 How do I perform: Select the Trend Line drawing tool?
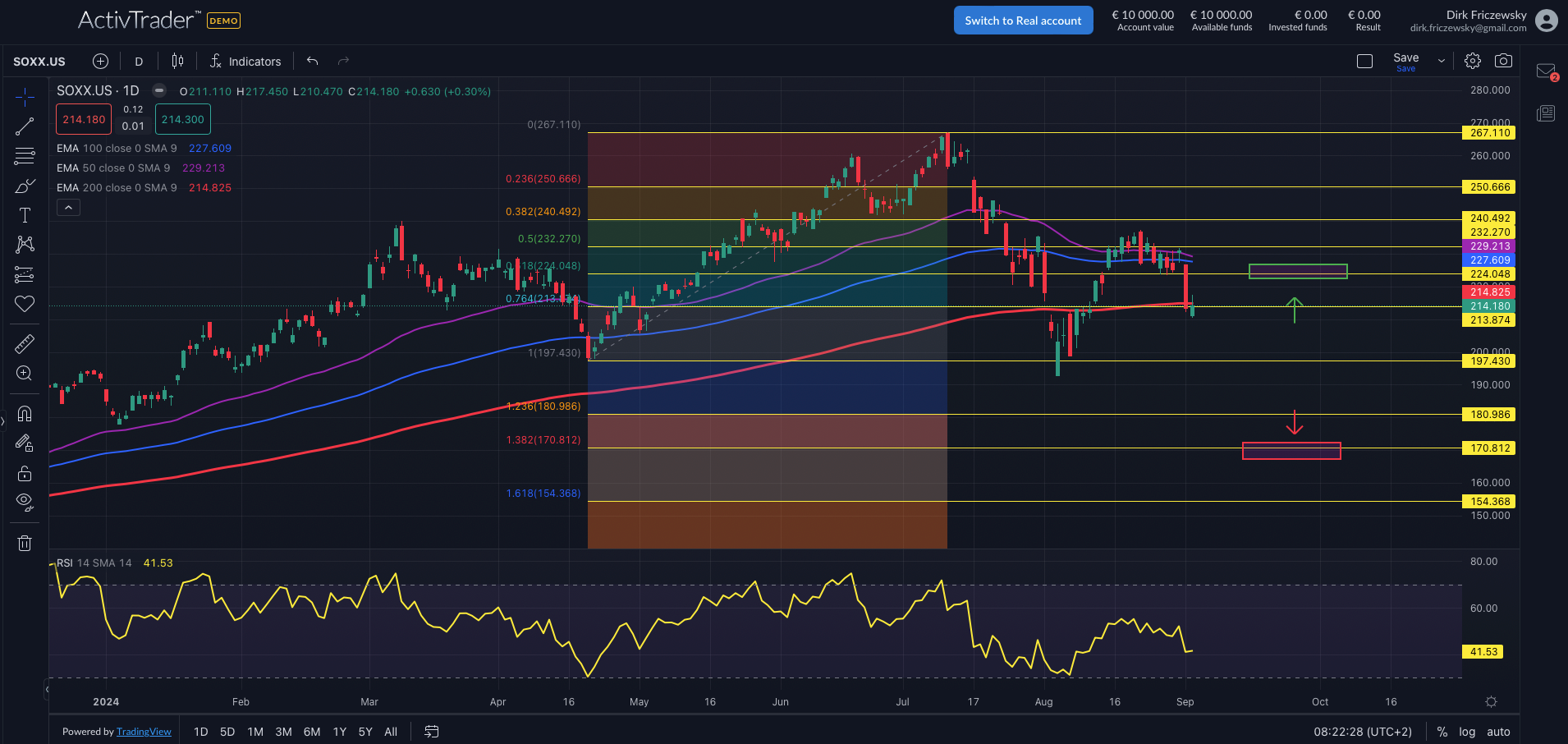tap(25, 126)
